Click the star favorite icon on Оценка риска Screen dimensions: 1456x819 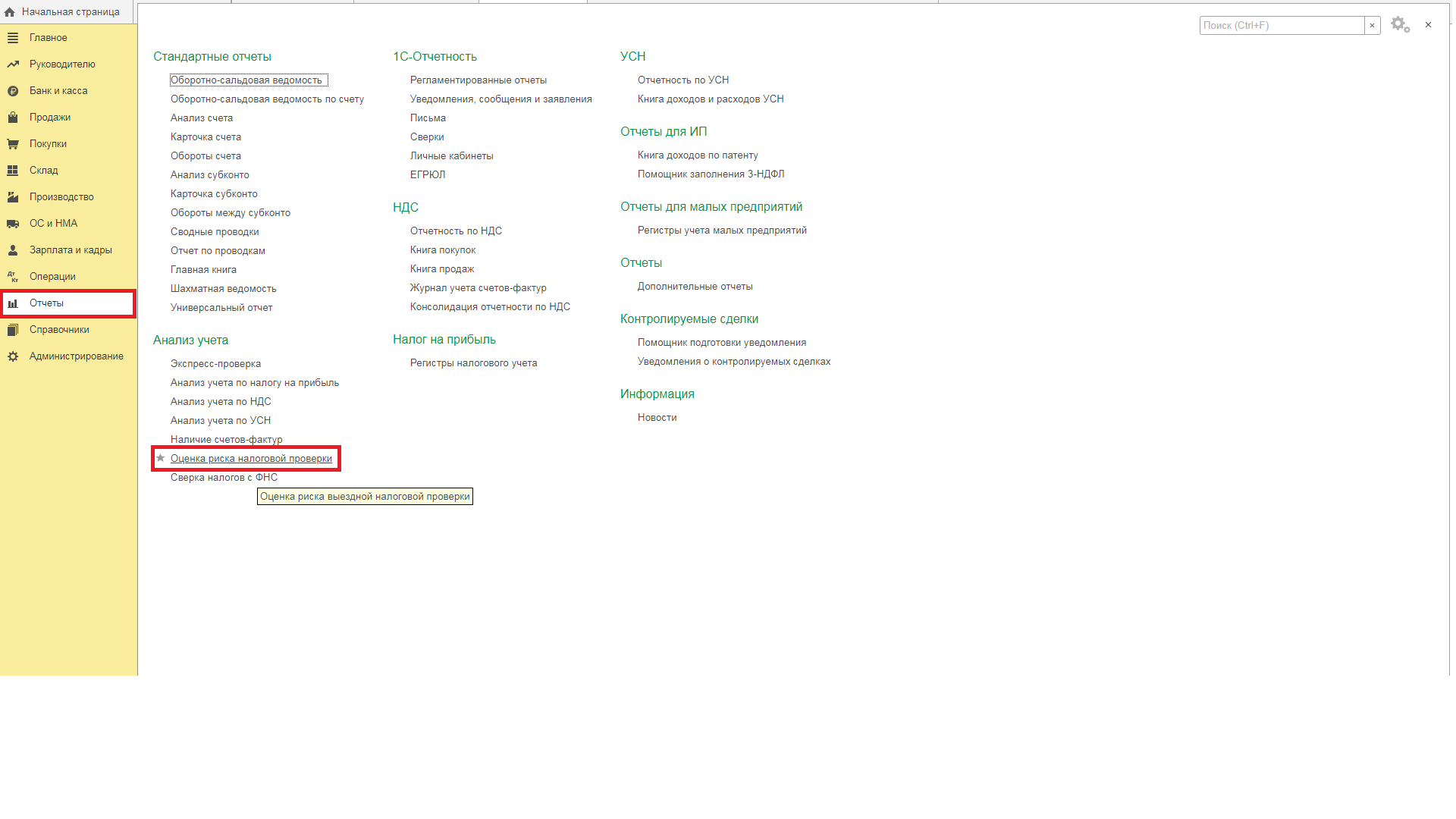coord(159,458)
